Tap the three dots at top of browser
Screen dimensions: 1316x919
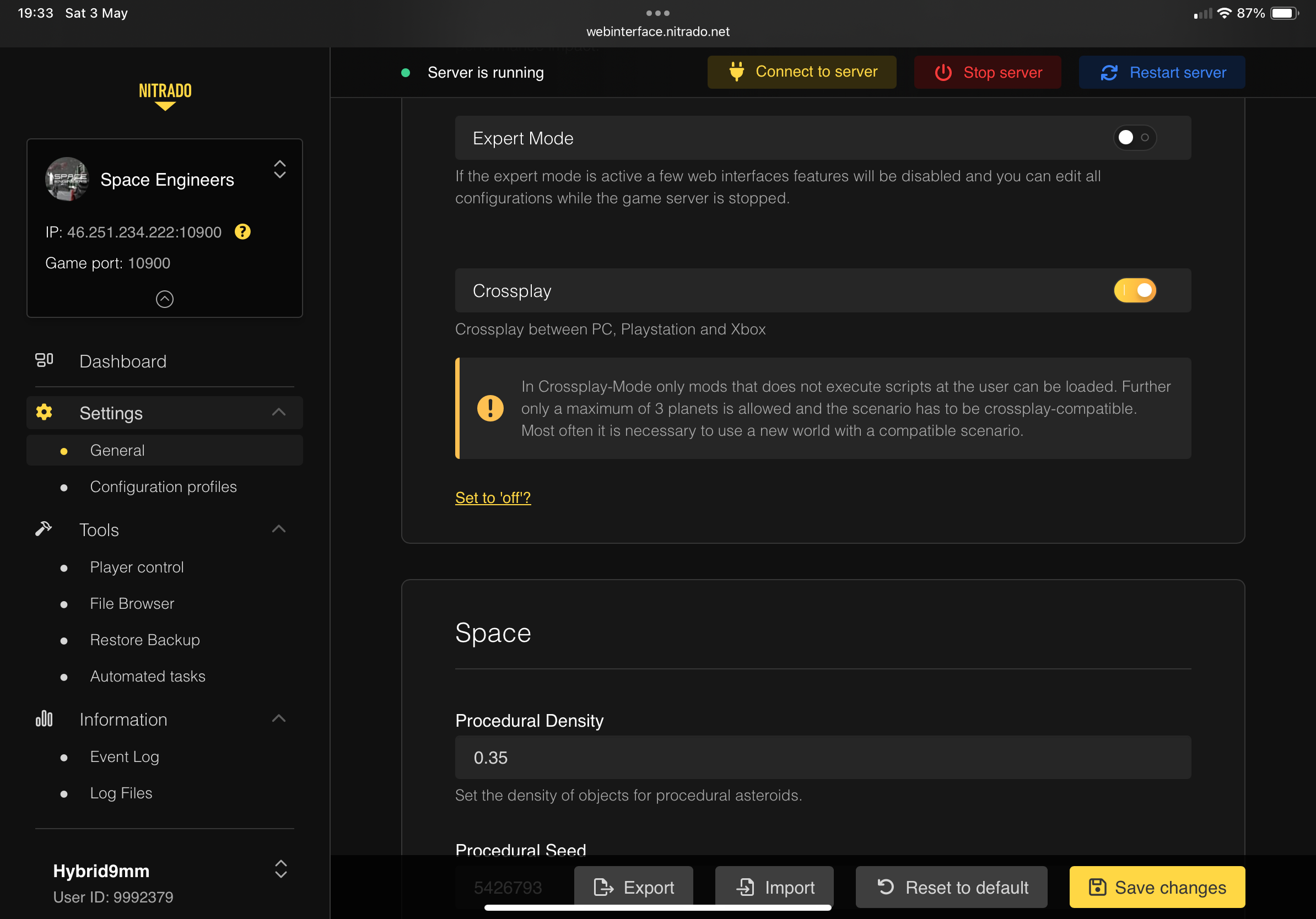pos(657,13)
